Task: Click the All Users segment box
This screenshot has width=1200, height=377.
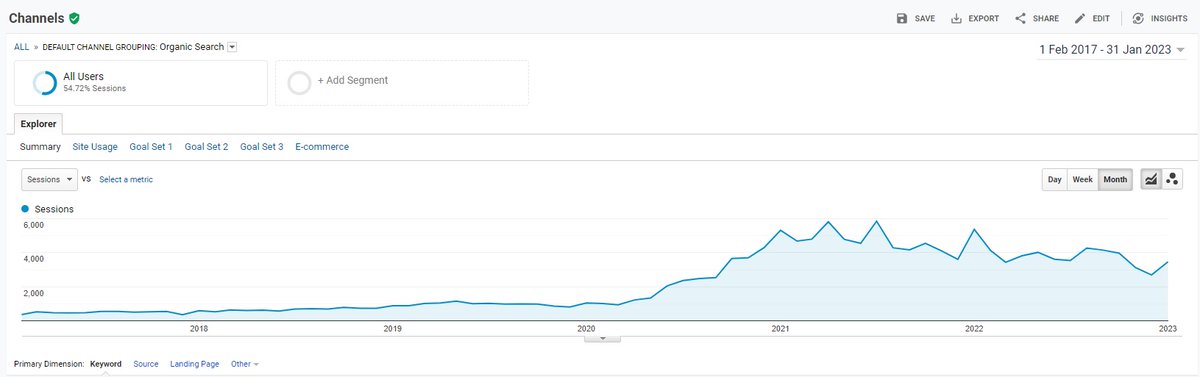Action: [x=141, y=83]
